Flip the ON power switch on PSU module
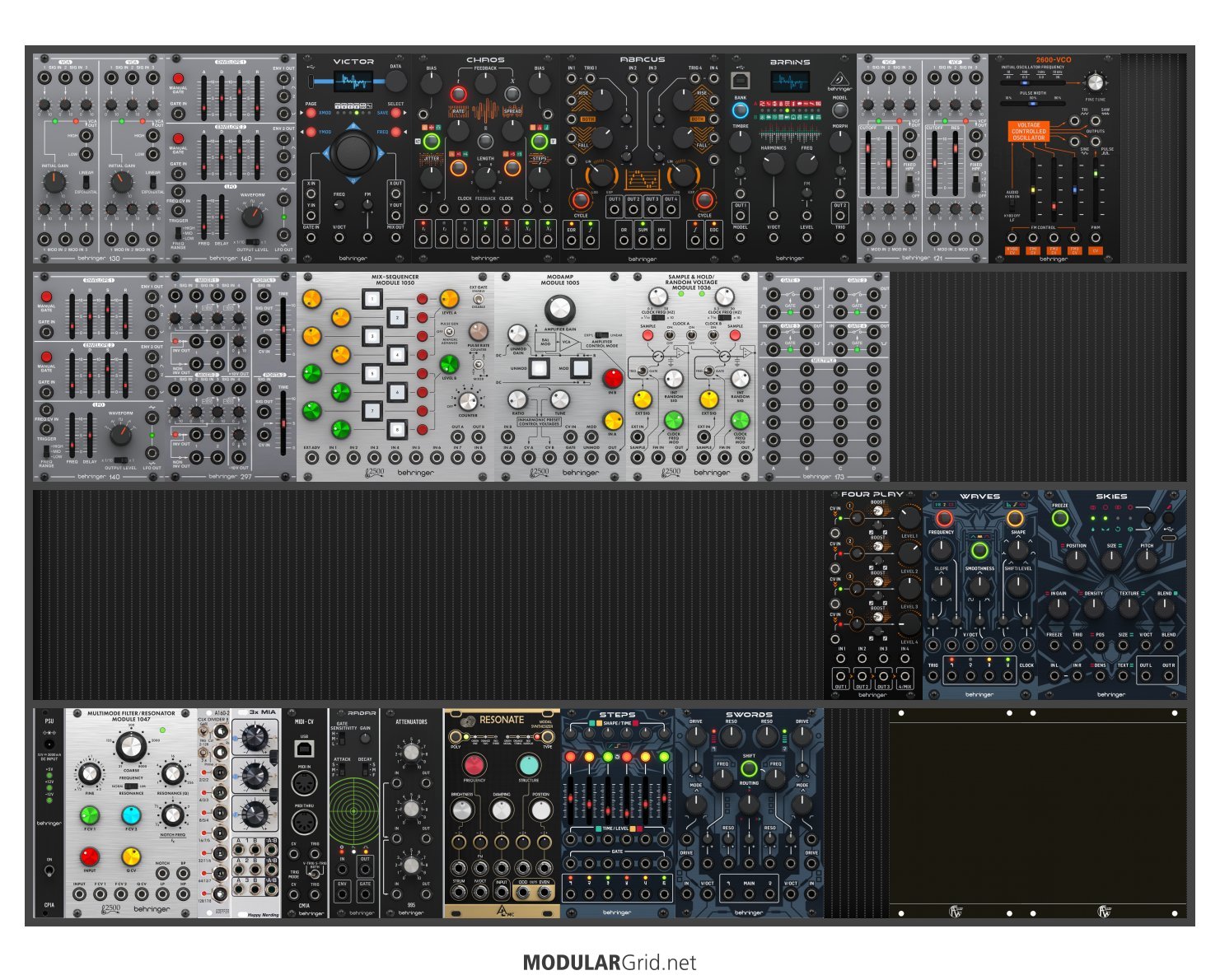Viewport: 1220px width, 980px height. (49, 870)
